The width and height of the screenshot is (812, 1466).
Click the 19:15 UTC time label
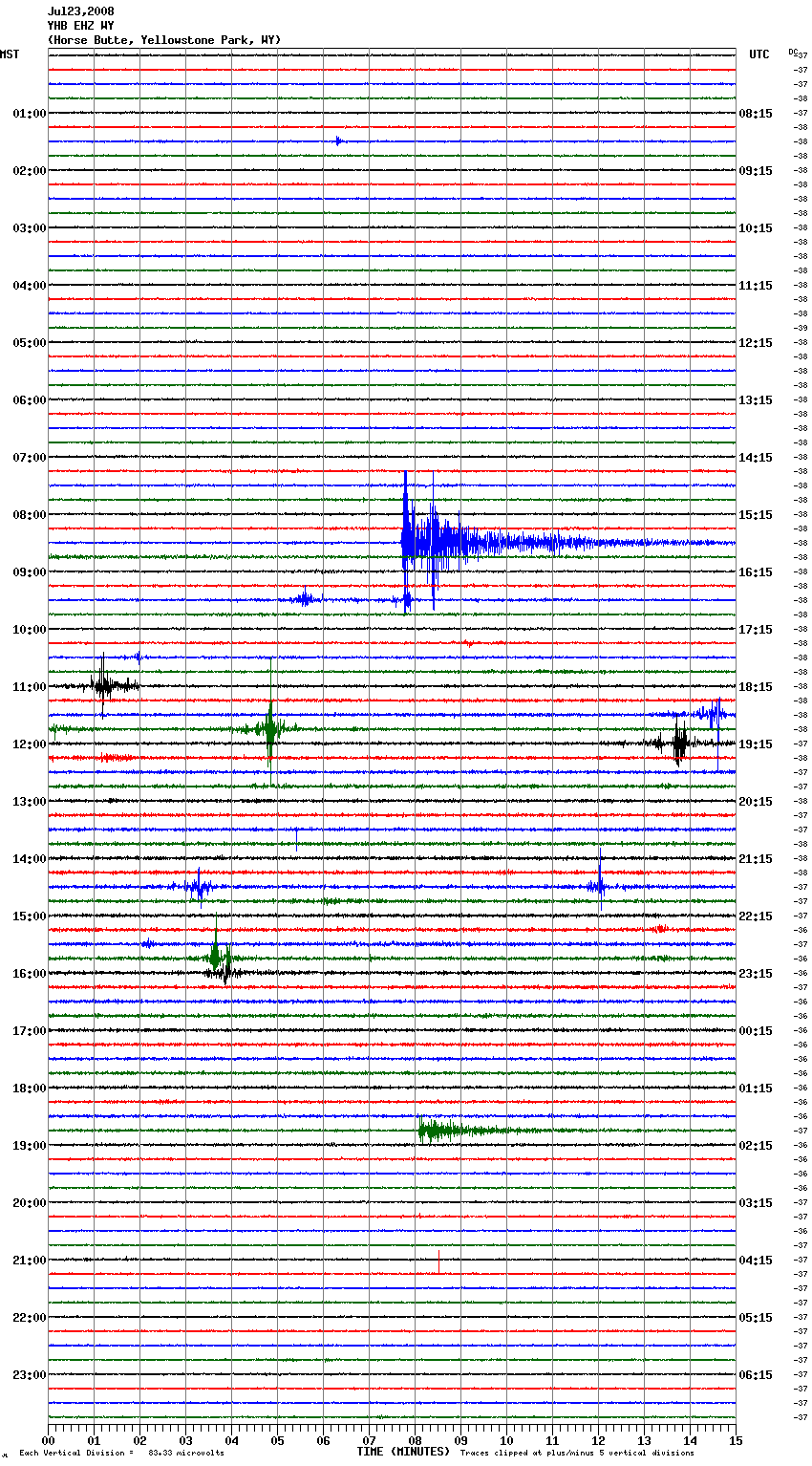pos(756,744)
